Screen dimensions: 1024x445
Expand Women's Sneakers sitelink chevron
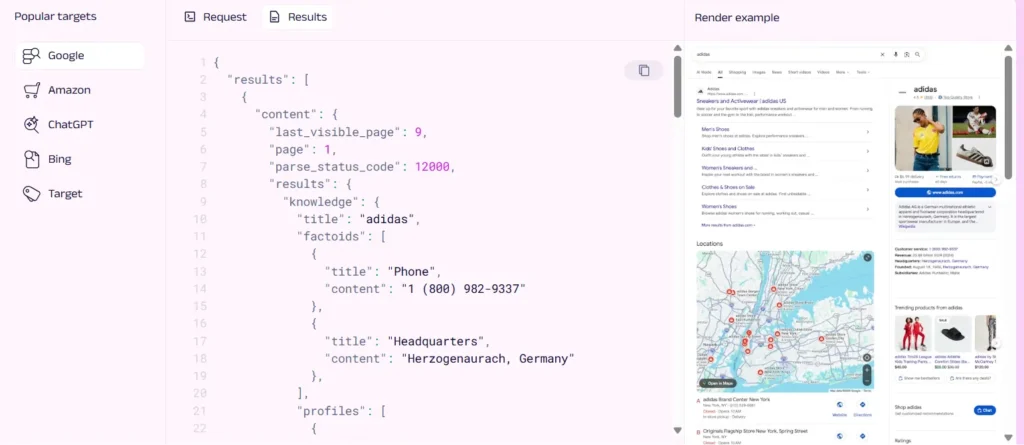(x=867, y=171)
